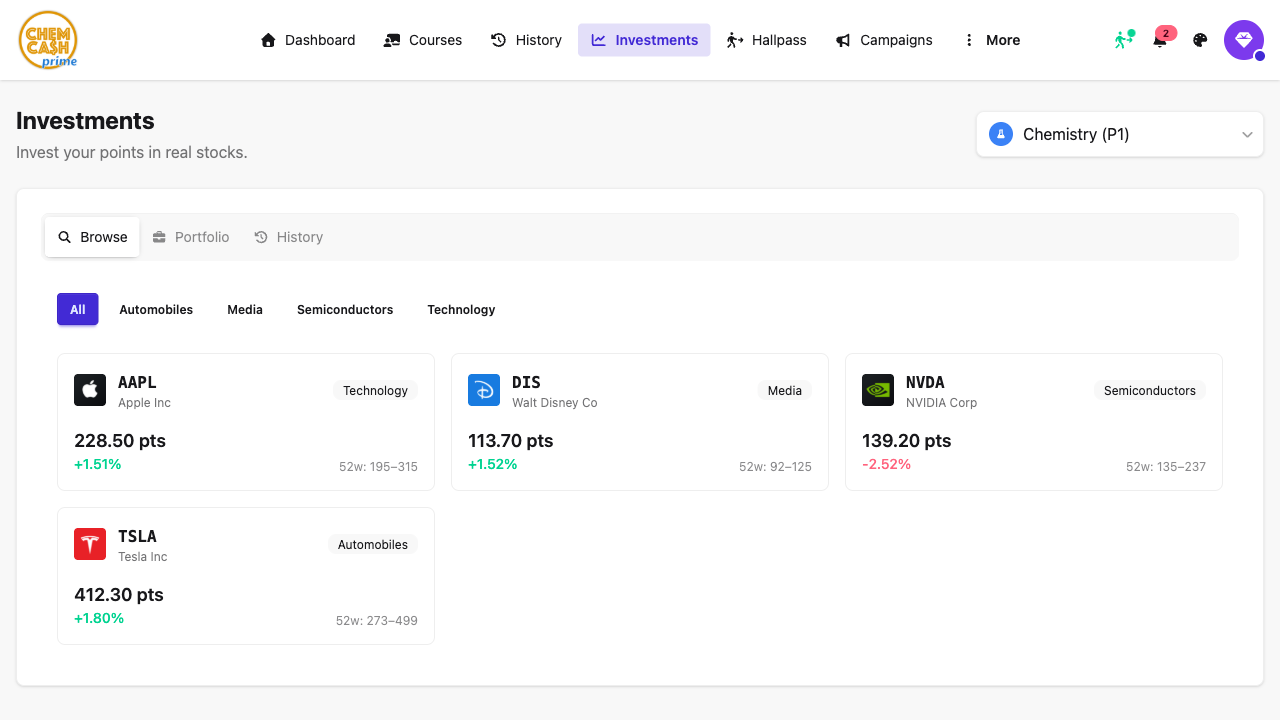Click the +1.80% change value
1280x720 pixels.
point(99,618)
